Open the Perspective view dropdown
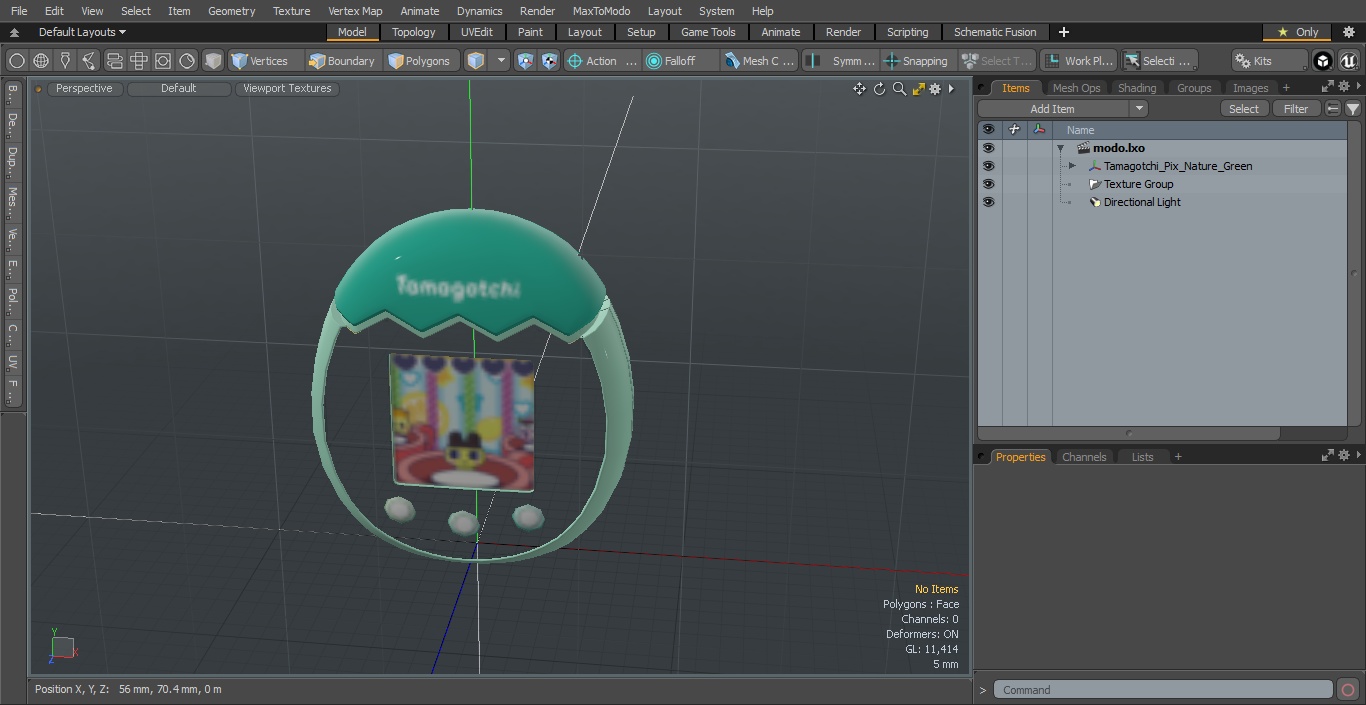The image size is (1366, 705). [84, 89]
